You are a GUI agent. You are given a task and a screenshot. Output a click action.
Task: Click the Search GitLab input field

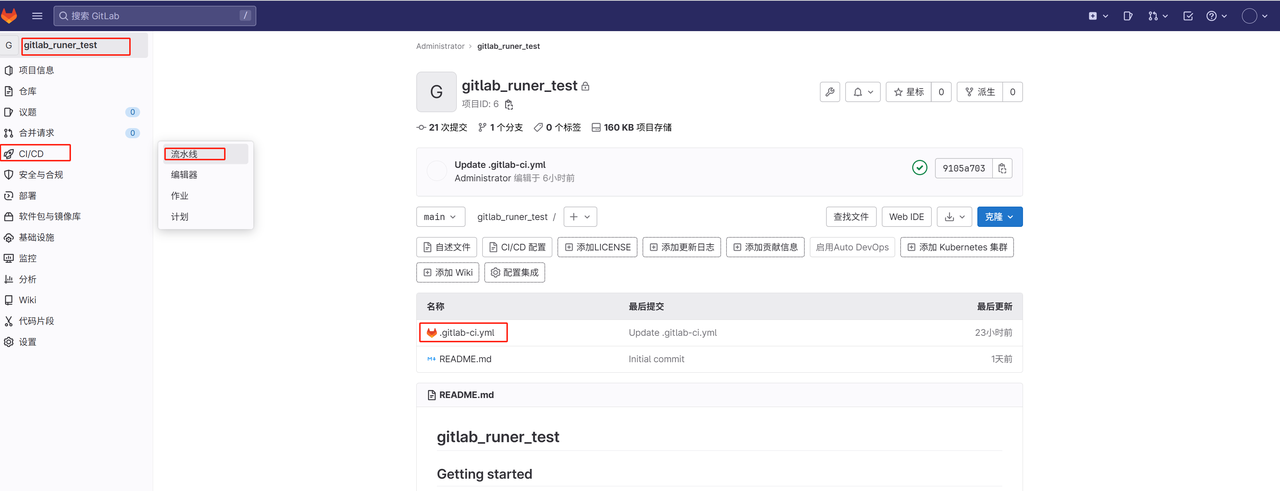coord(153,16)
